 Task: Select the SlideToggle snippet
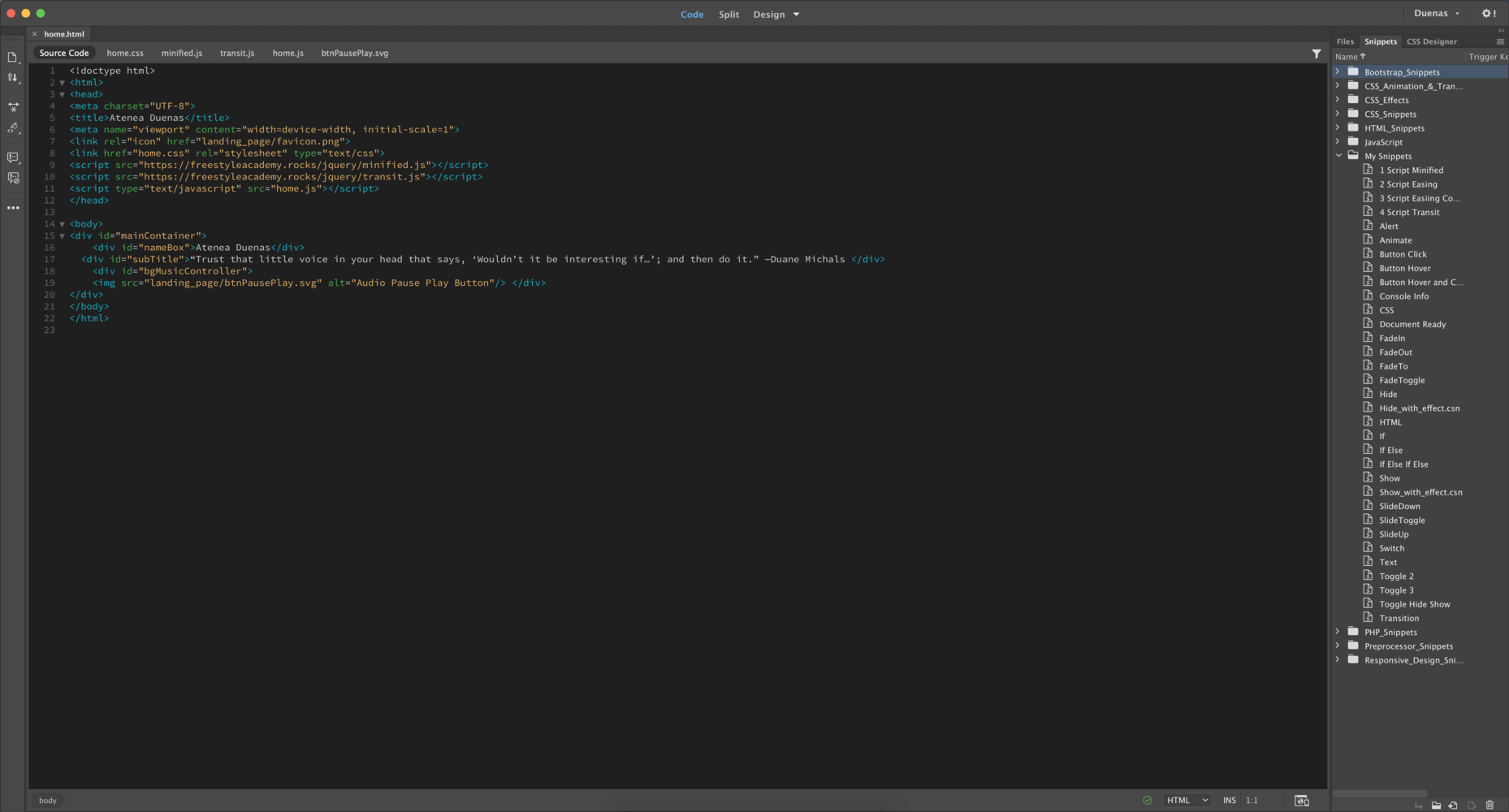pos(1402,520)
